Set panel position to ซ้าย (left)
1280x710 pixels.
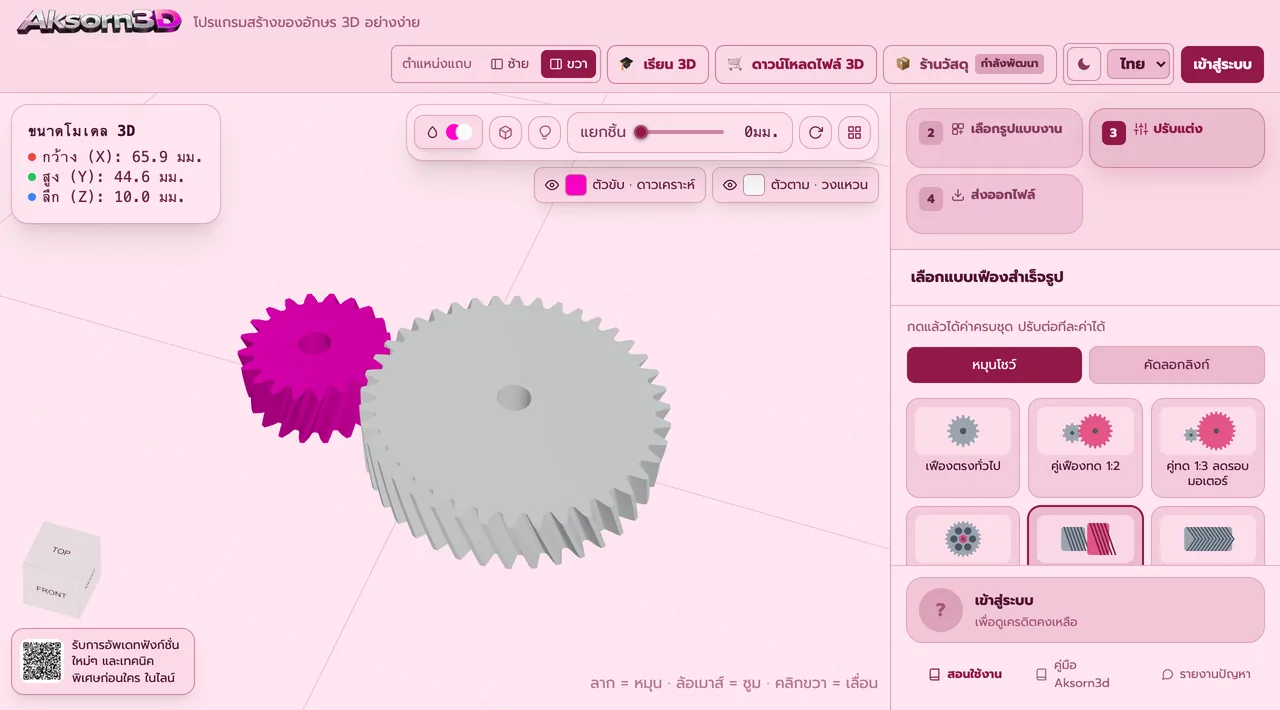510,64
